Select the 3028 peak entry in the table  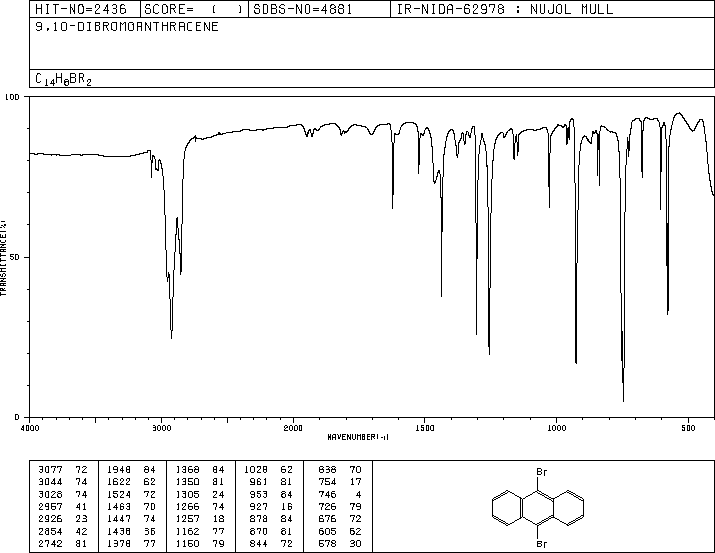[62, 494]
